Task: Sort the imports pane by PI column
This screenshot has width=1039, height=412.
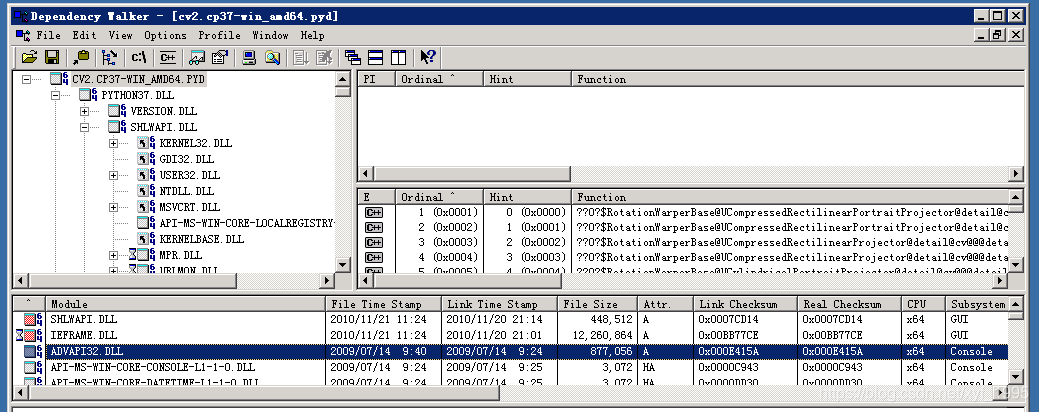Action: (x=376, y=79)
